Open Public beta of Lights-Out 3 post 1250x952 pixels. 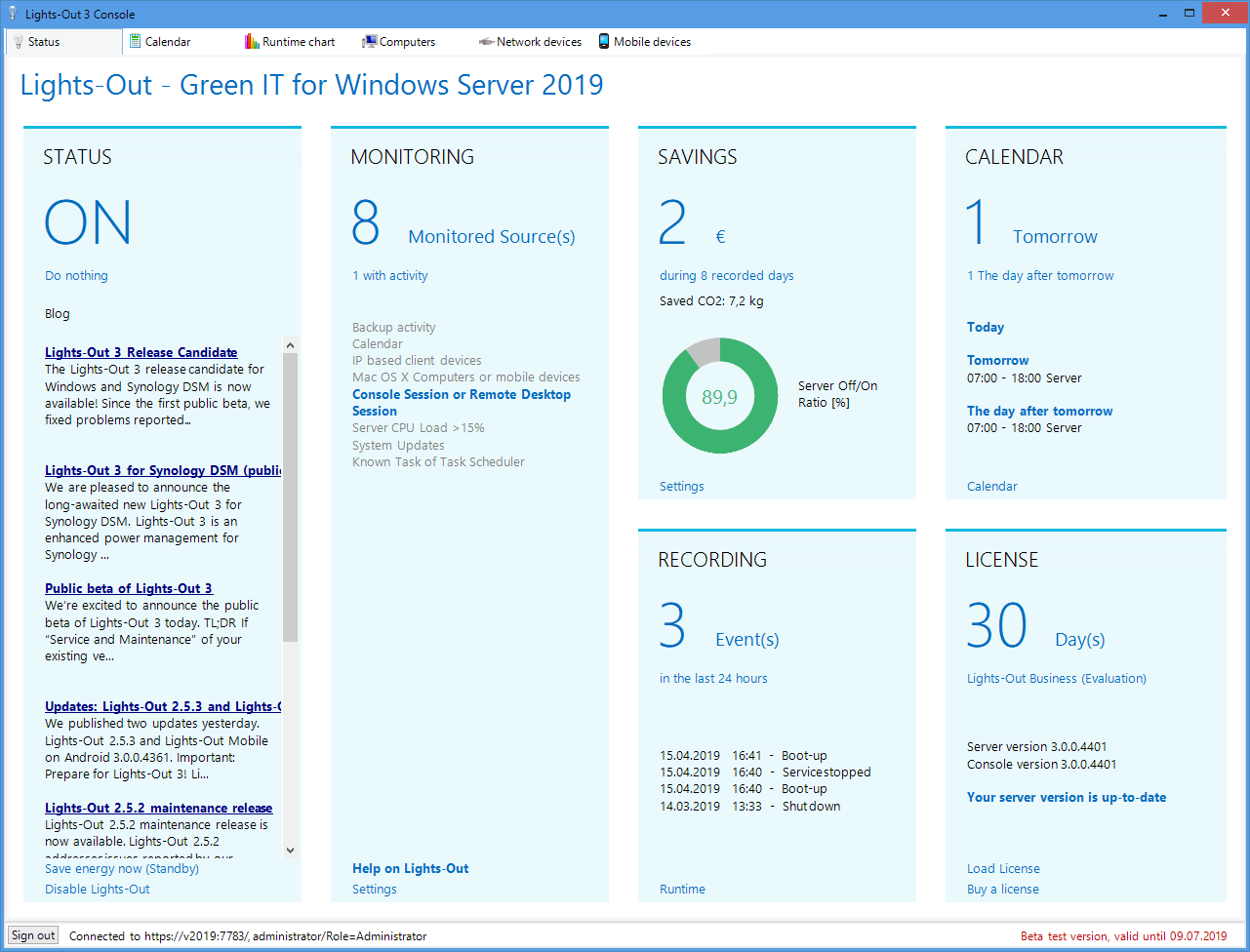click(x=129, y=588)
